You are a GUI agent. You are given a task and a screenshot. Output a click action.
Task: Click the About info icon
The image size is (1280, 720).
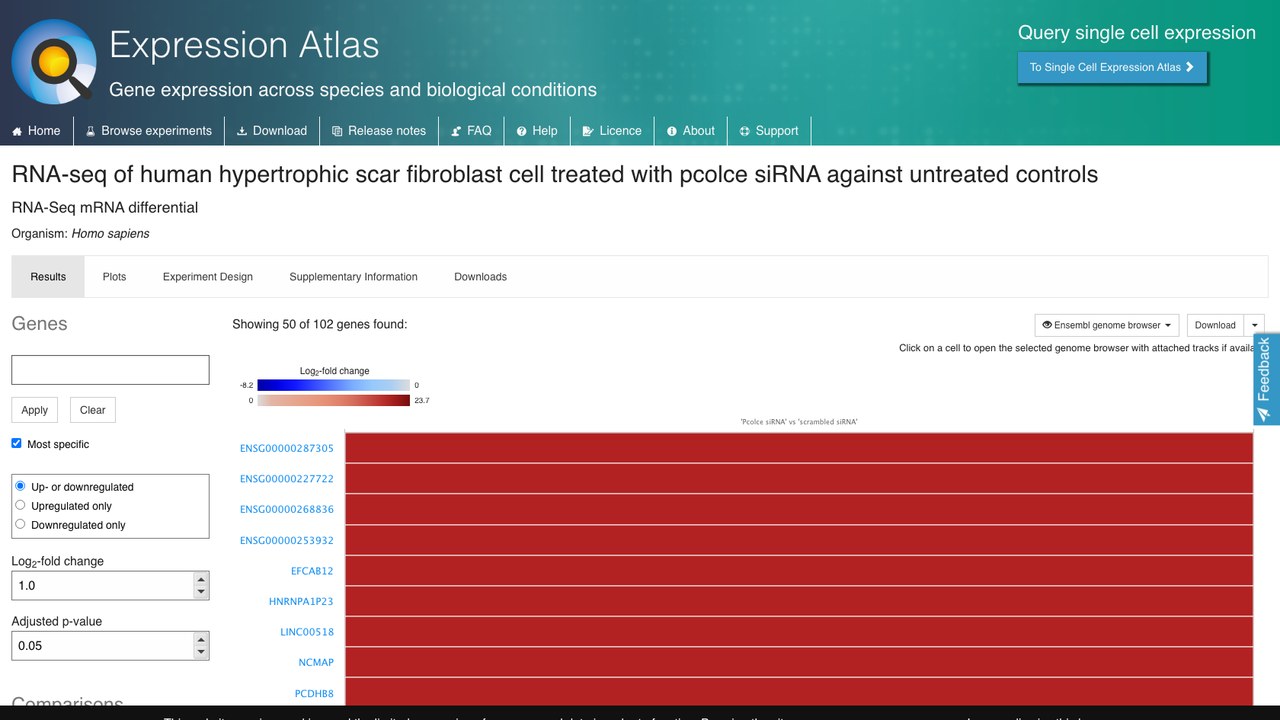click(x=672, y=131)
